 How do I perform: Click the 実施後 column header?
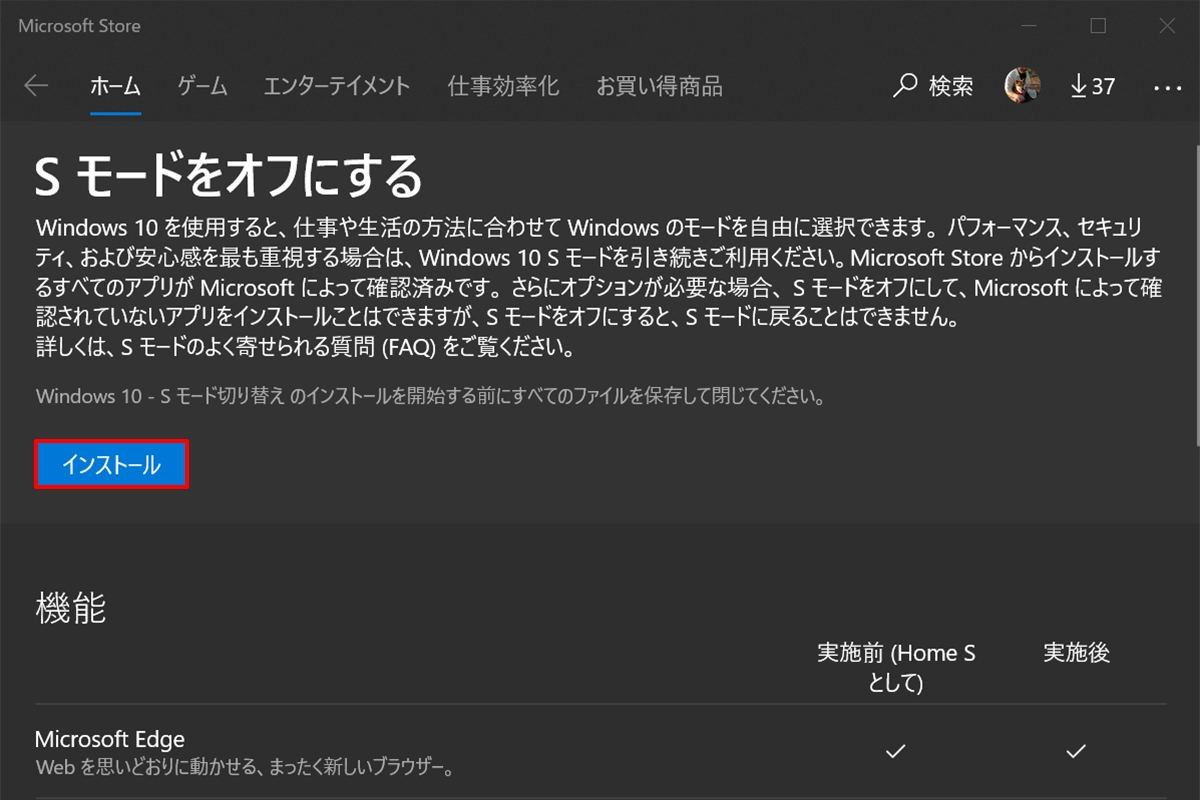click(x=1077, y=653)
